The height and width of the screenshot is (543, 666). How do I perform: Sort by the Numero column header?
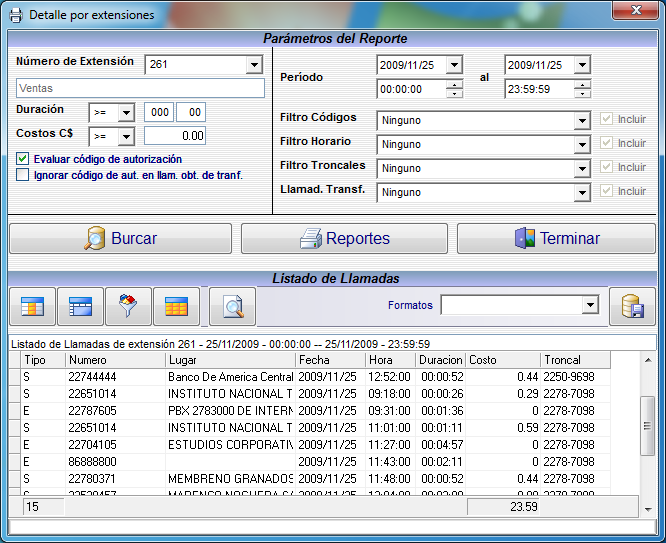(115, 360)
